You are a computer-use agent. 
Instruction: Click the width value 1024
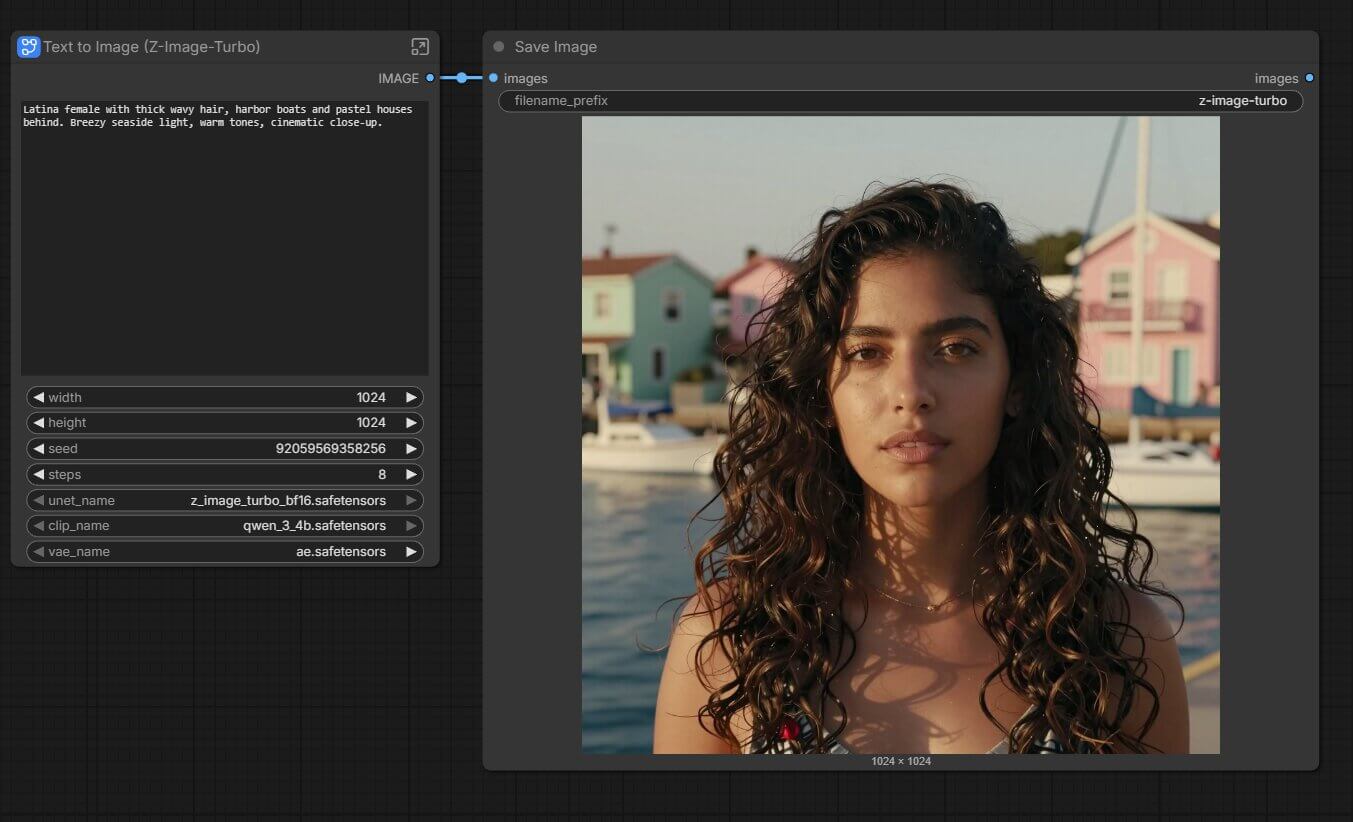(x=371, y=397)
